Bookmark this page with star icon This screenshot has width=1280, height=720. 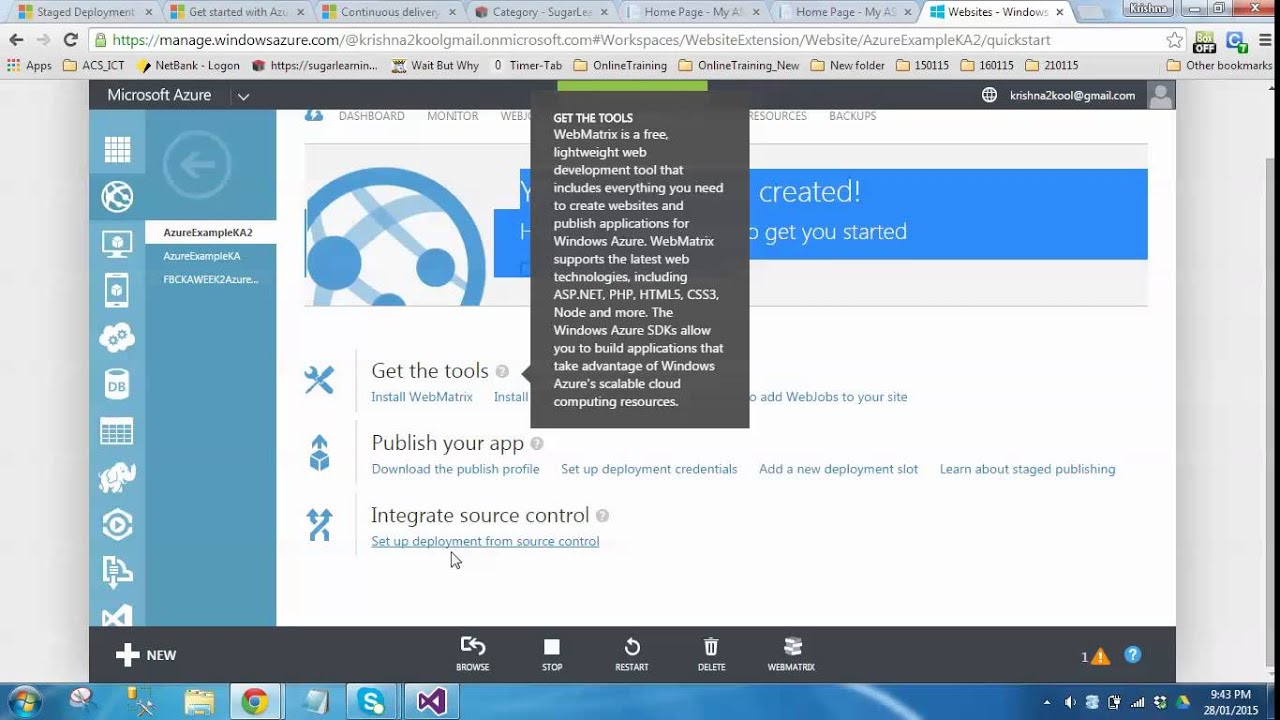(1175, 40)
